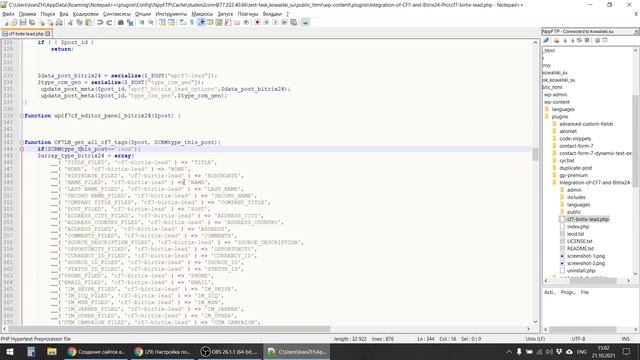Click the NppFTP connect plug icon
The image size is (640, 360).
pyautogui.click(x=546, y=40)
